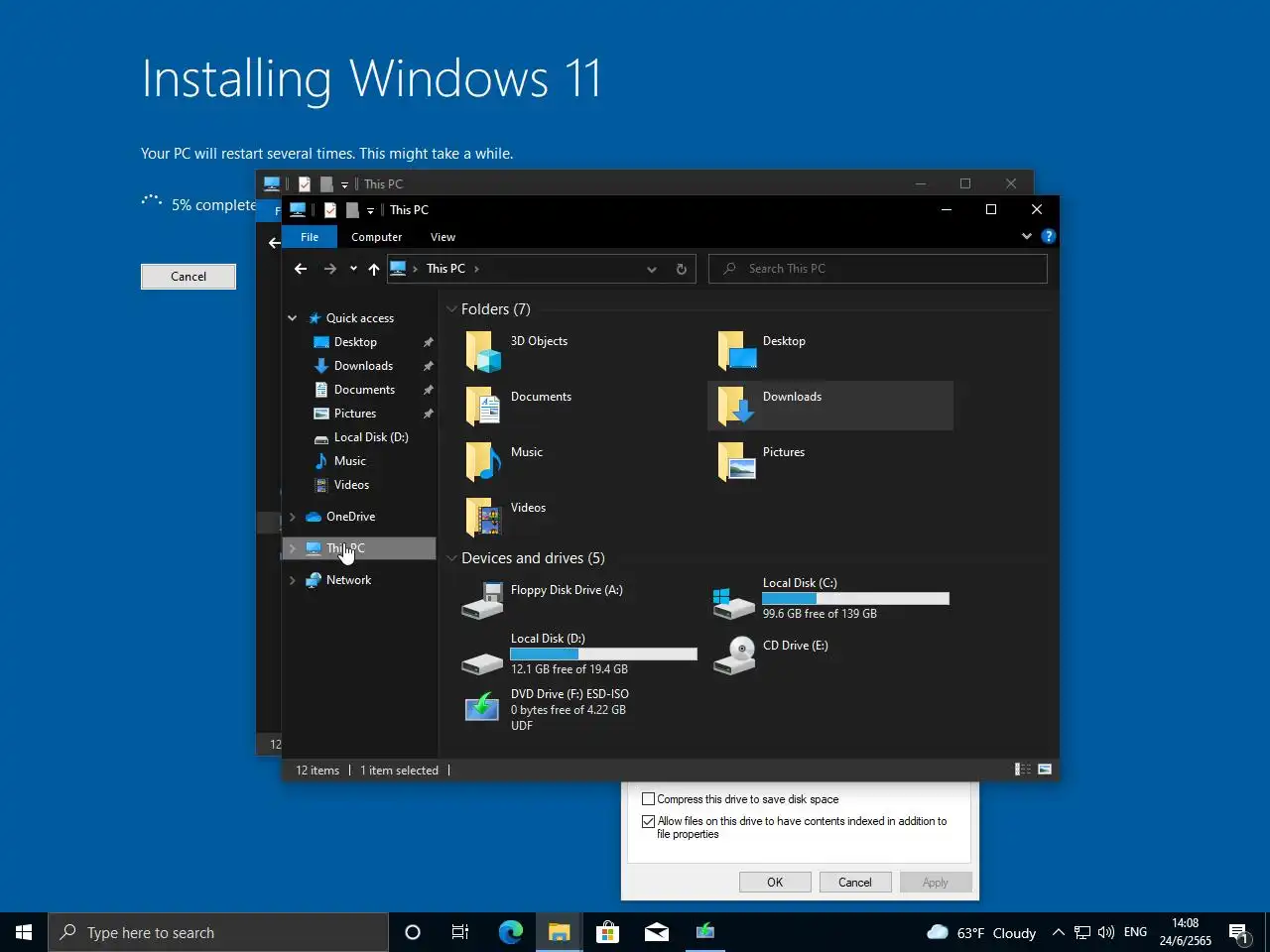This screenshot has width=1270, height=952.
Task: Switch to details view in status bar
Action: [x=1022, y=770]
